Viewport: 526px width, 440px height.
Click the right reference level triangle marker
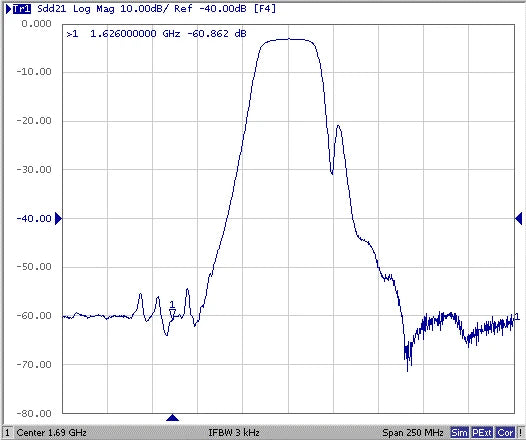coord(519,218)
